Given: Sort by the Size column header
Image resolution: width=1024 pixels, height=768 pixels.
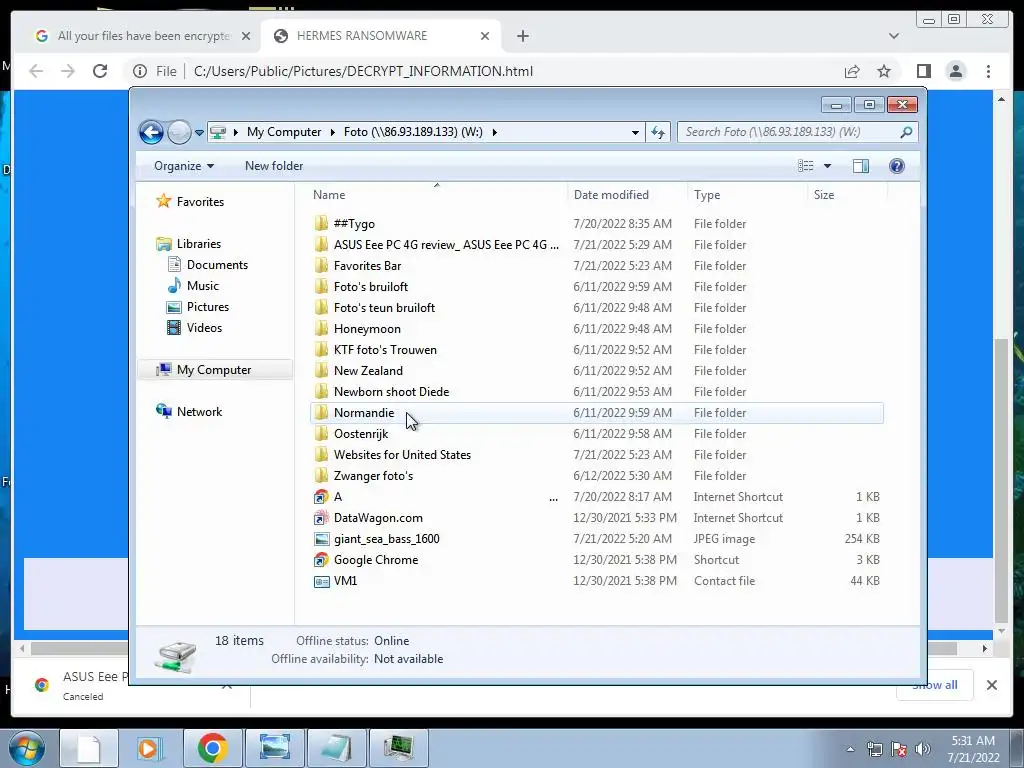Looking at the screenshot, I should point(824,195).
